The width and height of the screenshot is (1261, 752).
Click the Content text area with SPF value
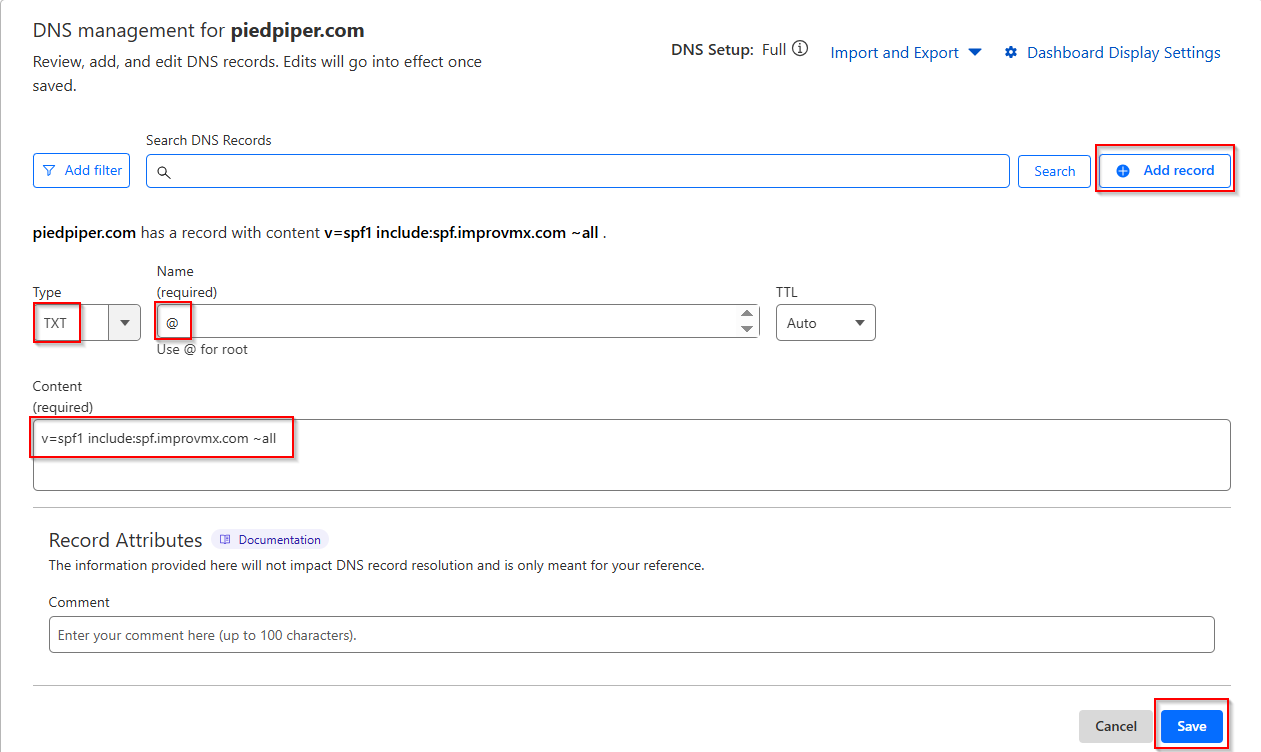point(630,455)
